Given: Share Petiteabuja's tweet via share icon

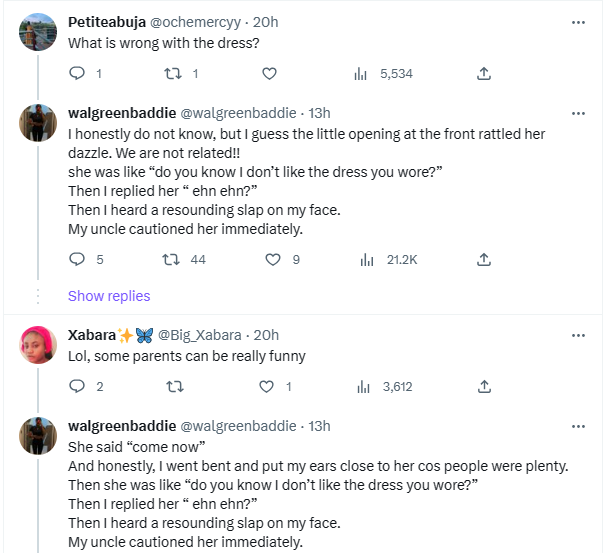Looking at the screenshot, I should pos(484,73).
